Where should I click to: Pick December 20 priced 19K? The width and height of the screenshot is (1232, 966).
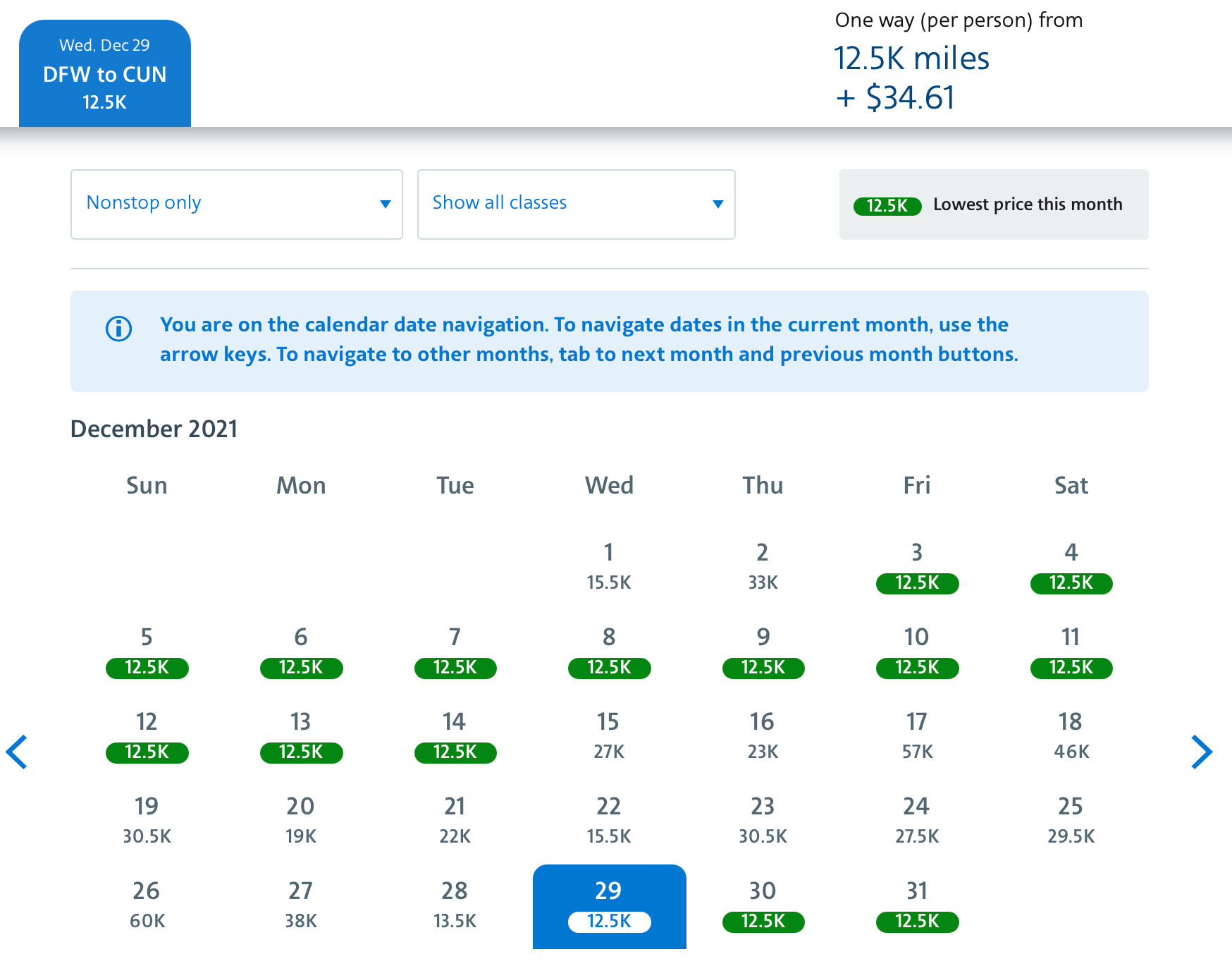301,821
